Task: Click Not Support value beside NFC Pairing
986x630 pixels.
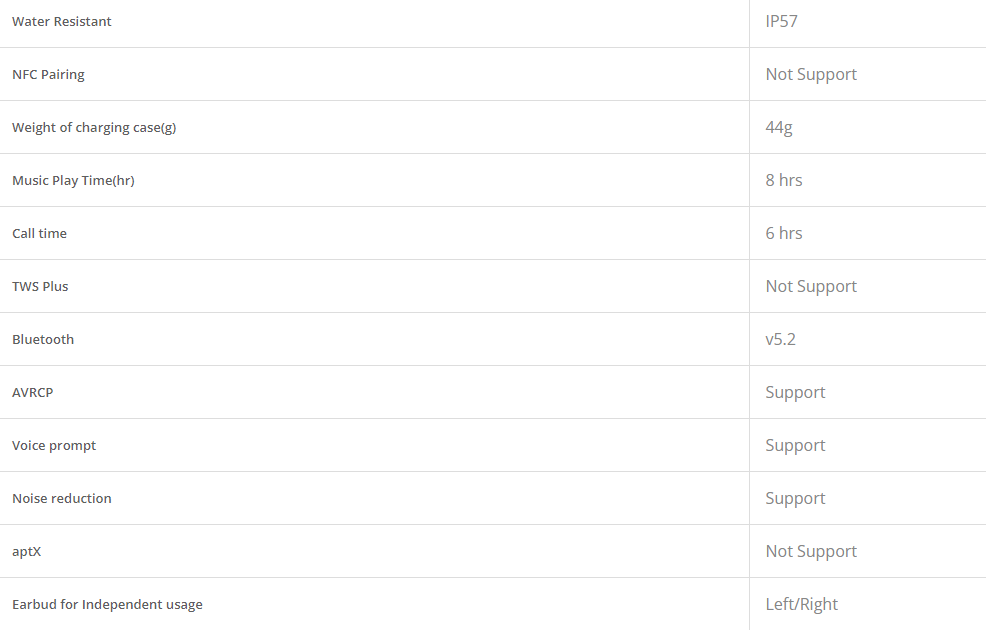Action: tap(811, 74)
